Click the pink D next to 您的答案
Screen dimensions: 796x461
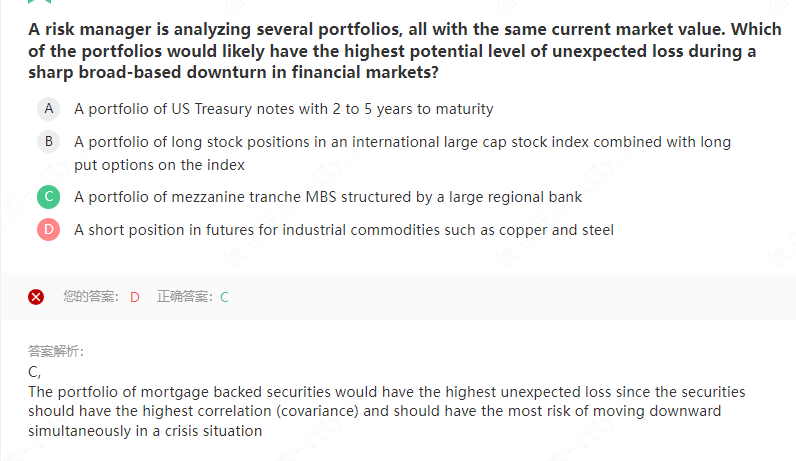tap(135, 297)
